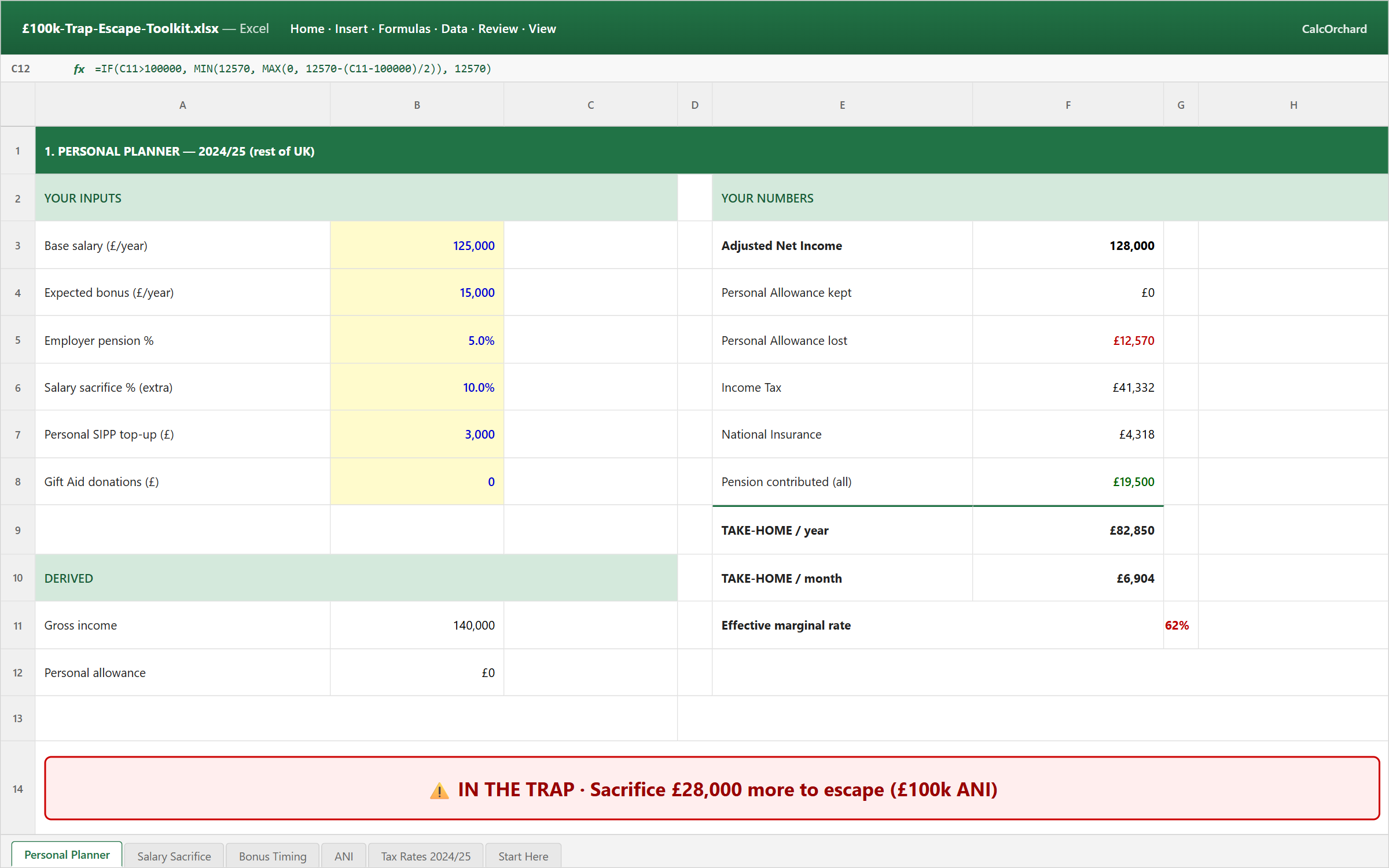Open the Formulas menu
The height and width of the screenshot is (868, 1389).
405,29
